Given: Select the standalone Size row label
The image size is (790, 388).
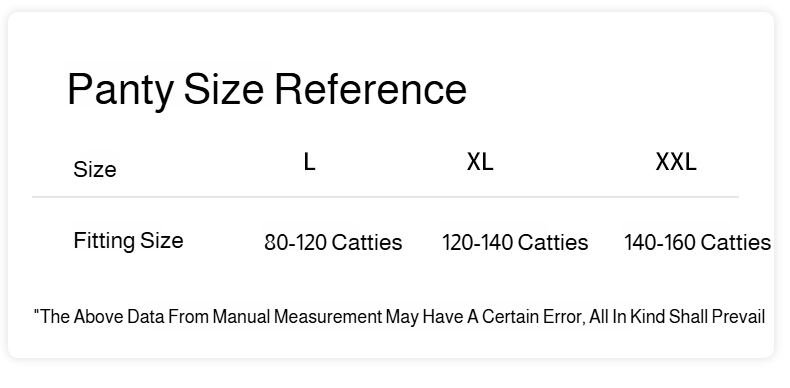Looking at the screenshot, I should point(95,169).
